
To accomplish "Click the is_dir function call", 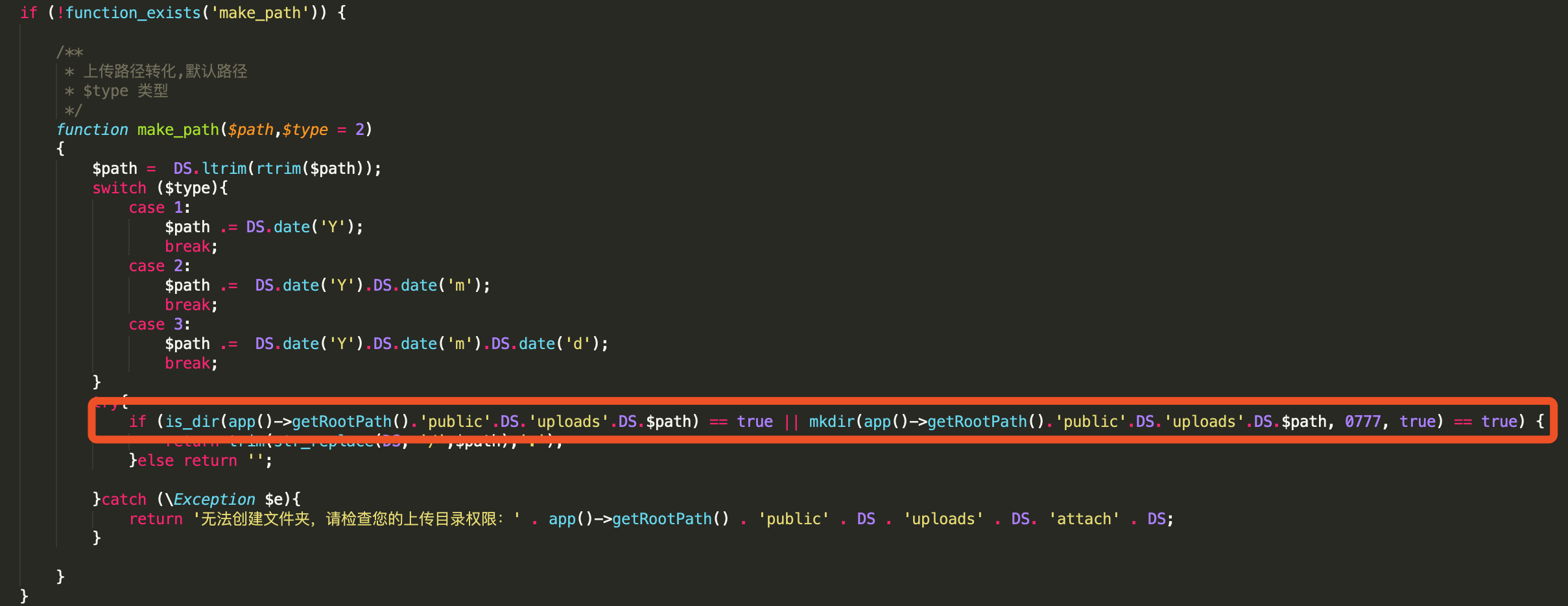I will 193,422.
